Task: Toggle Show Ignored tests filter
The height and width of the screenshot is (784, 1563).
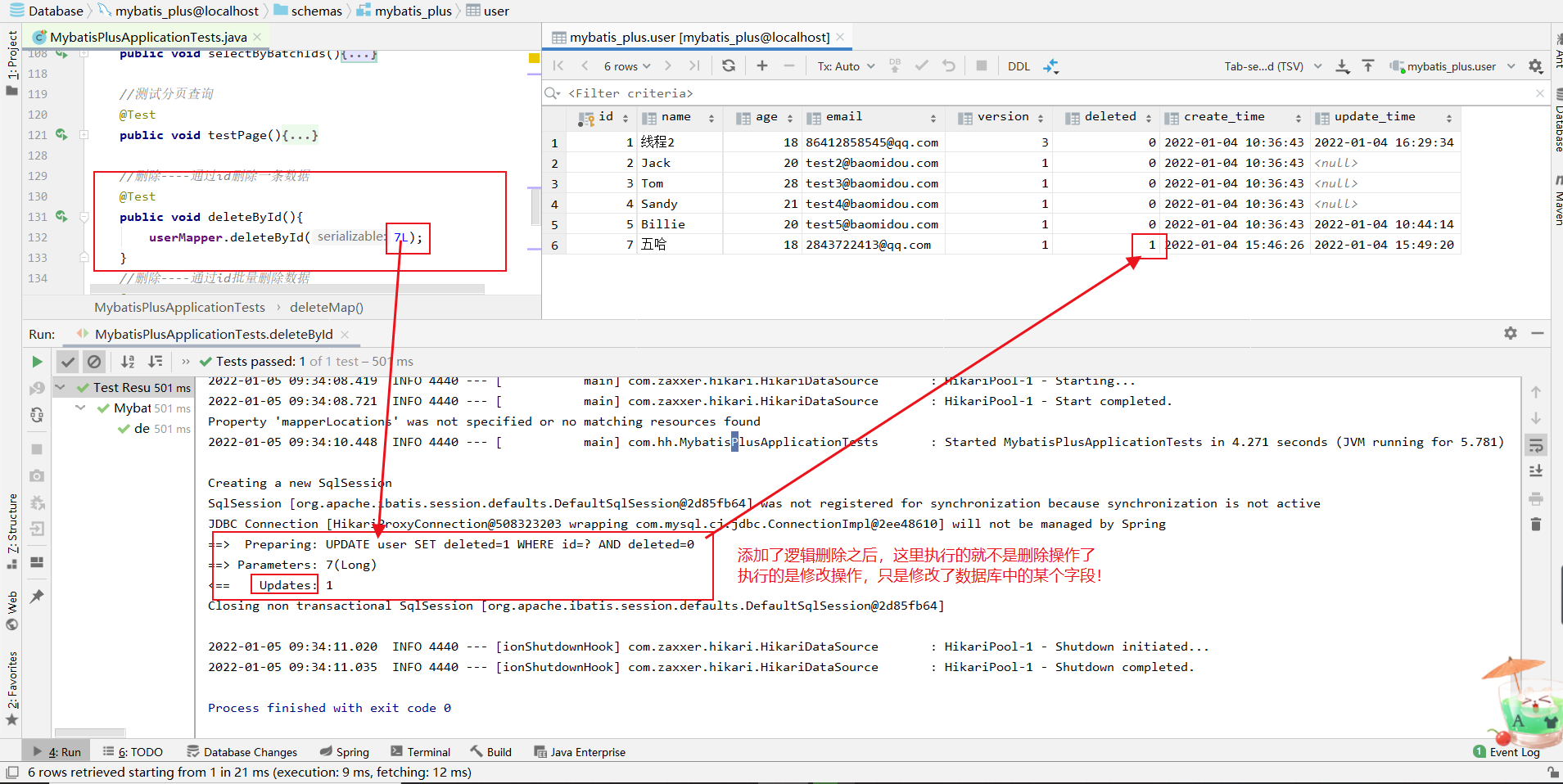Action: pyautogui.click(x=94, y=362)
